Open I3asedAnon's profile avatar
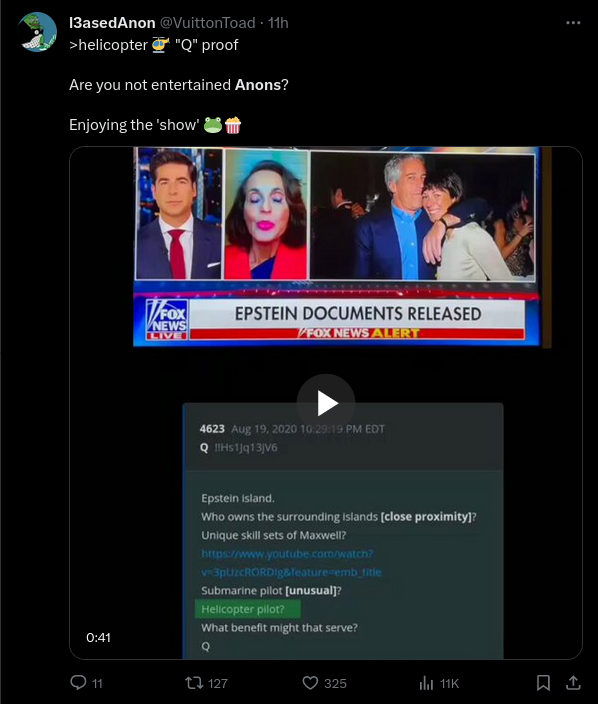598x704 pixels. coord(37,32)
